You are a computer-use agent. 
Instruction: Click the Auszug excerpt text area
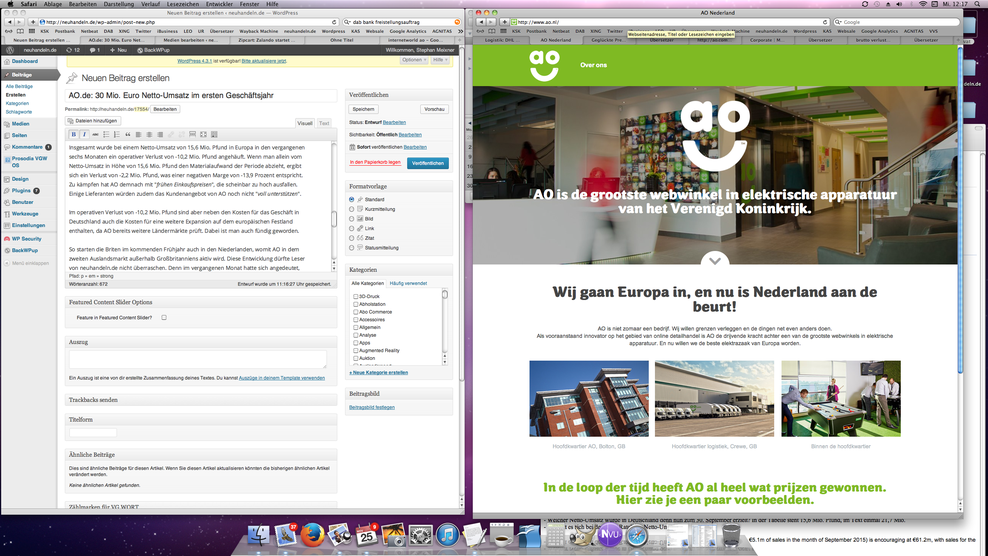pos(198,359)
